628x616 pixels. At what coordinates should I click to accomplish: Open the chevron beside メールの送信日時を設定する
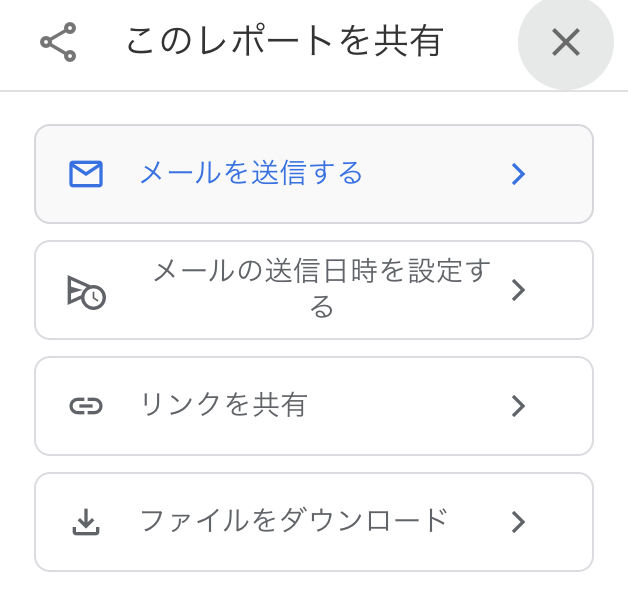click(x=518, y=290)
